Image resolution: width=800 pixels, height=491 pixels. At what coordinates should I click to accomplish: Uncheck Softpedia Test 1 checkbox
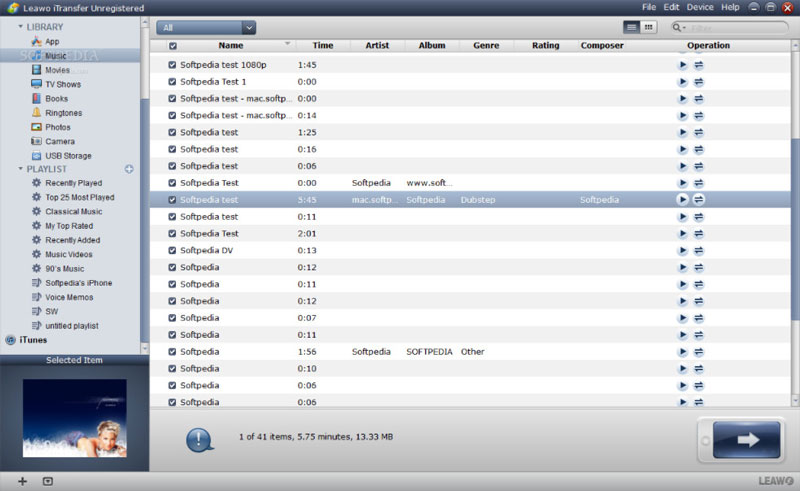(172, 82)
